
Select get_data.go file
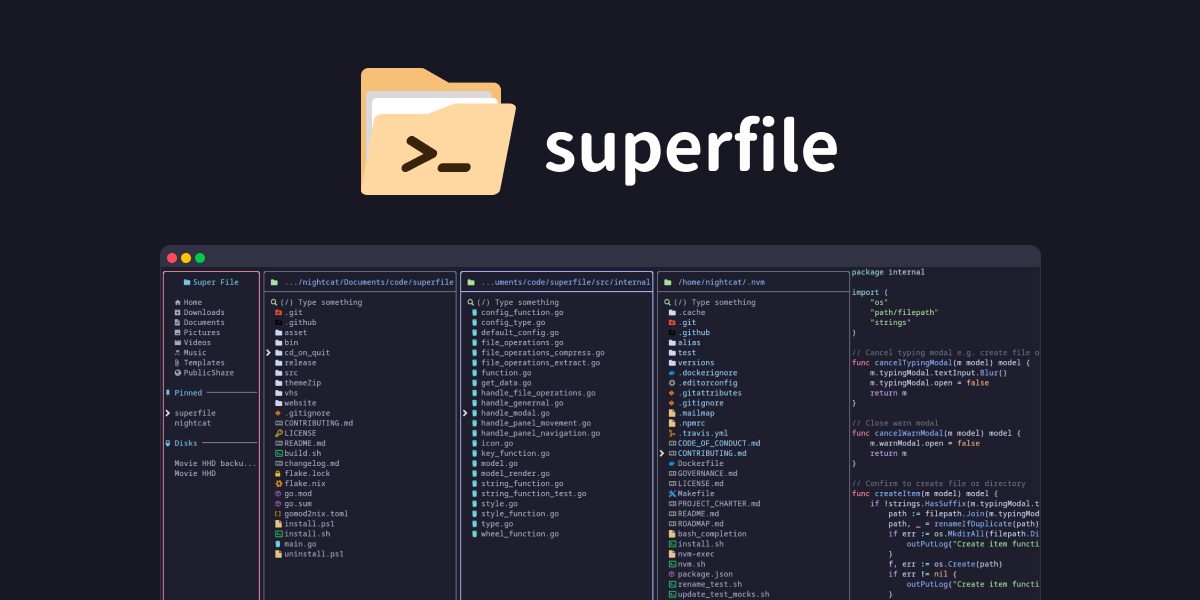pyautogui.click(x=501, y=382)
